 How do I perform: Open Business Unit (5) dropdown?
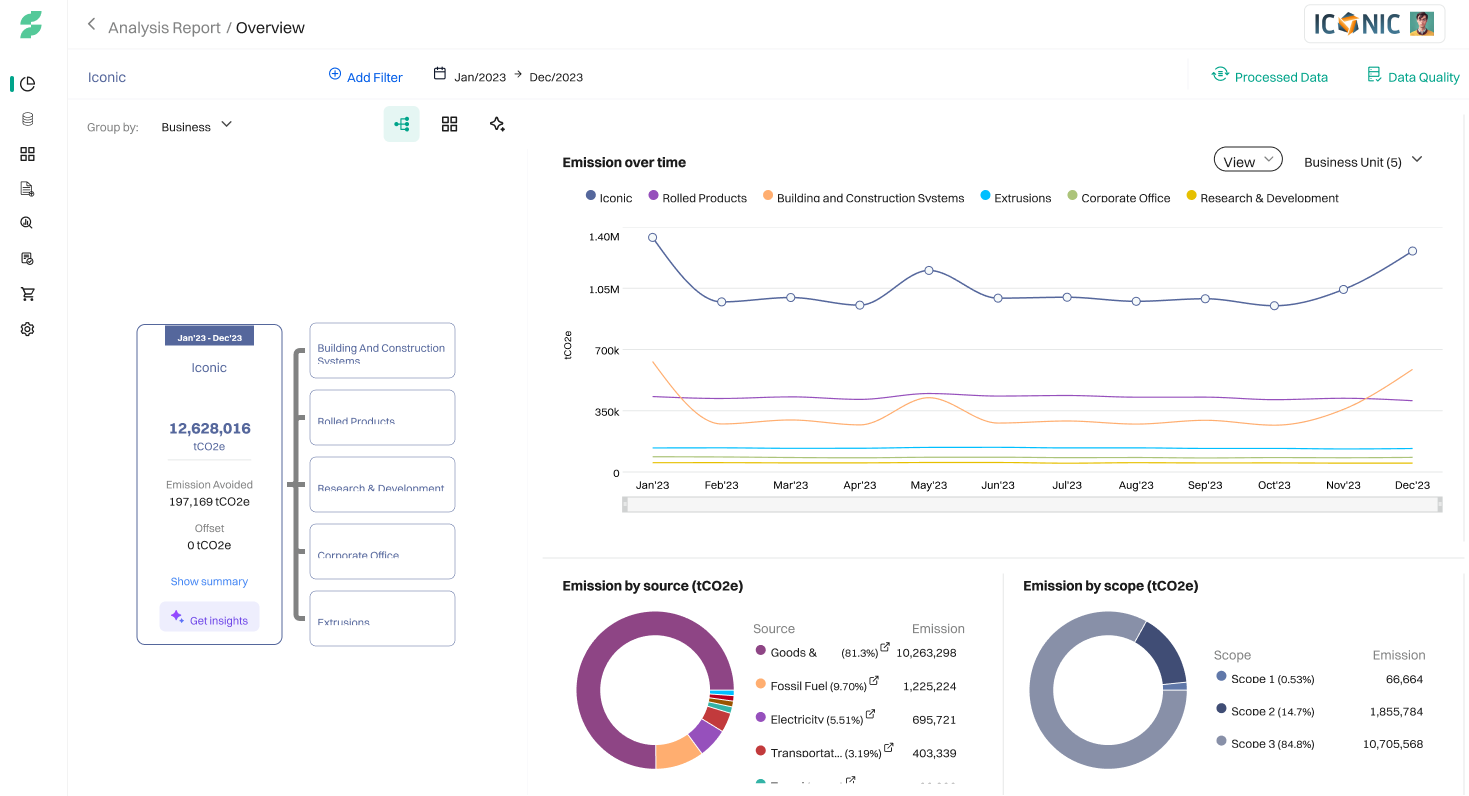pos(1363,161)
